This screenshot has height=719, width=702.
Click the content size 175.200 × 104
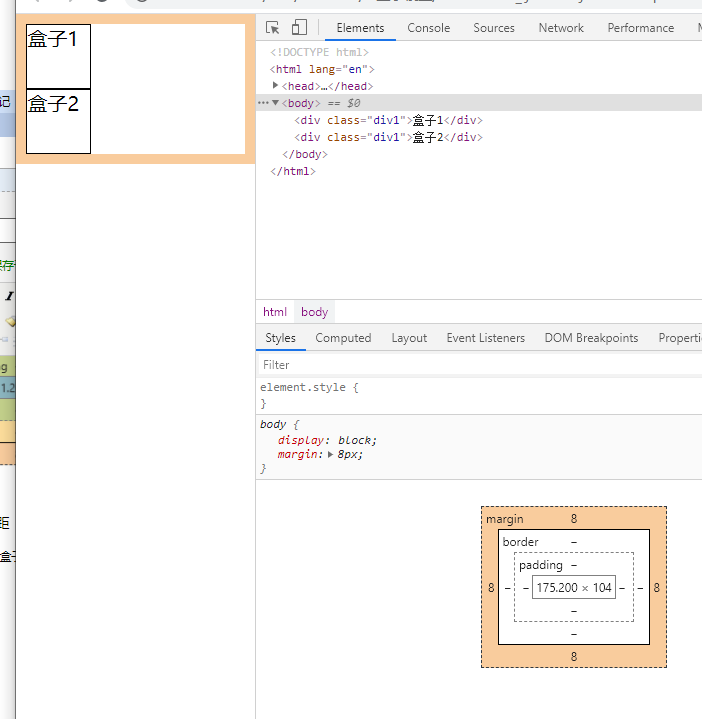tap(574, 587)
